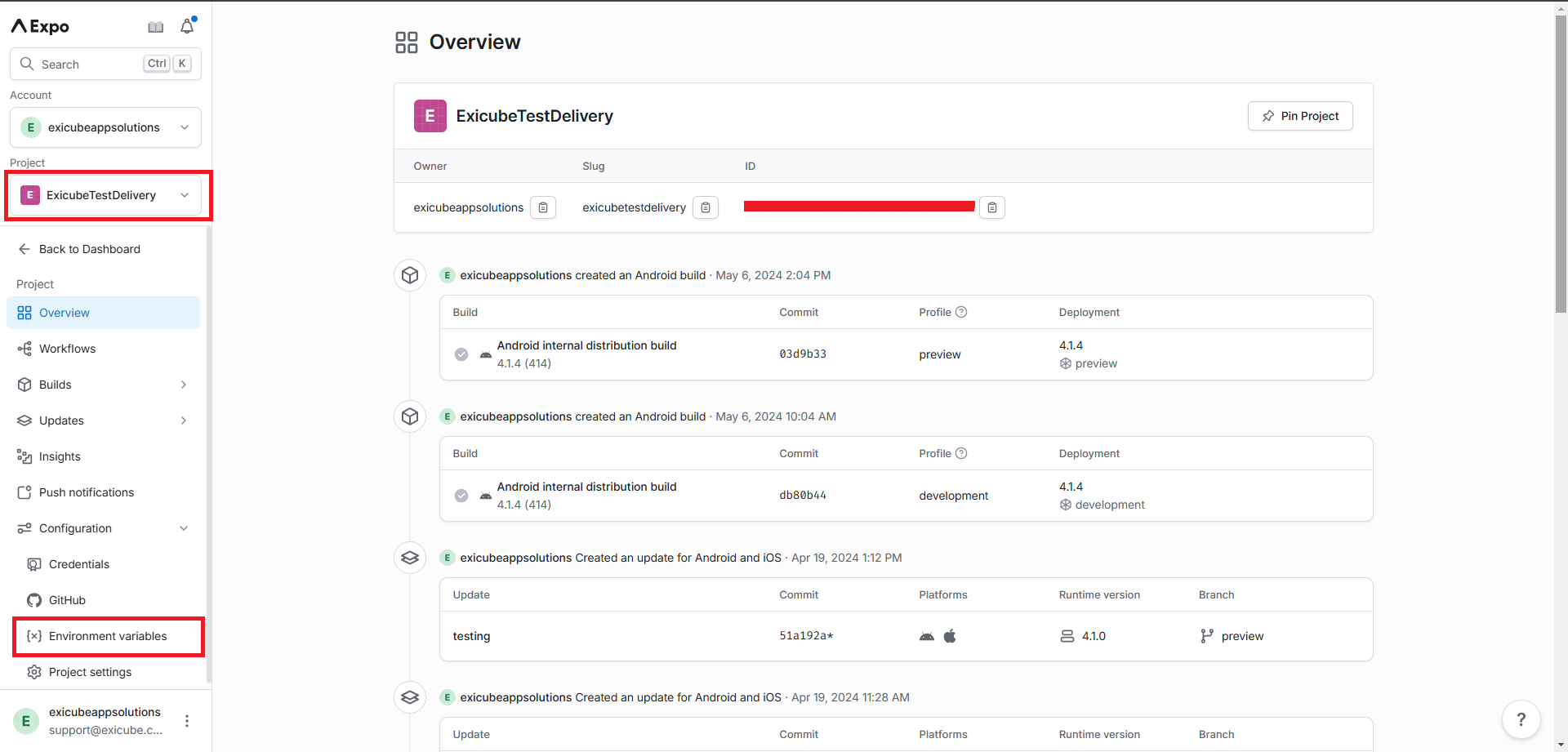Open the user account options menu

pos(187,721)
